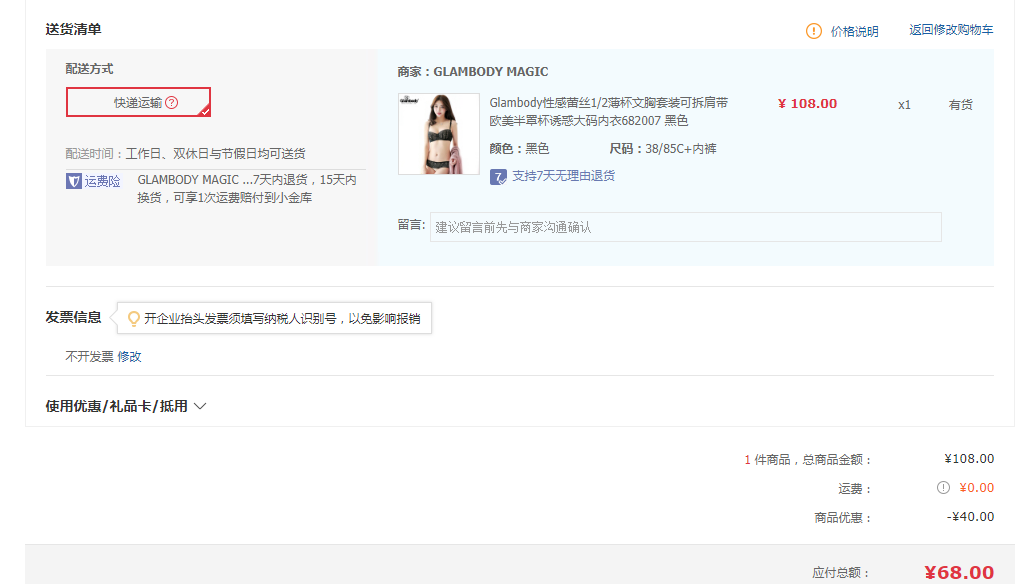This screenshot has width=1023, height=584.
Task: Open the Glambody product thumbnail image
Action: click(438, 134)
